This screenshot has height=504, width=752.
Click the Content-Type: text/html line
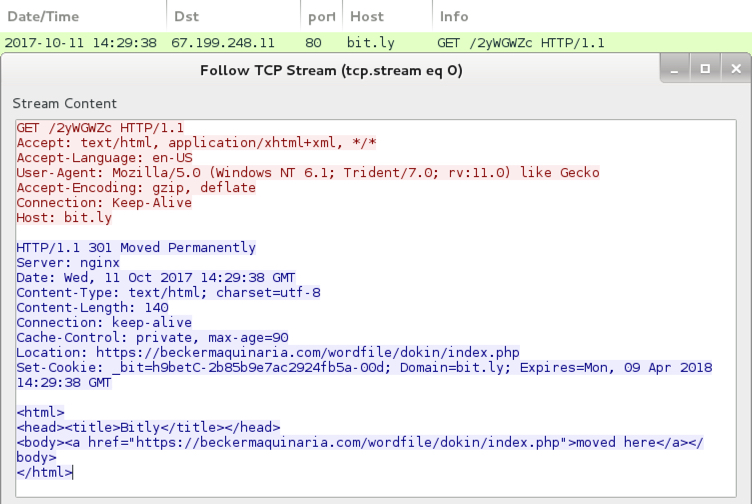168,292
